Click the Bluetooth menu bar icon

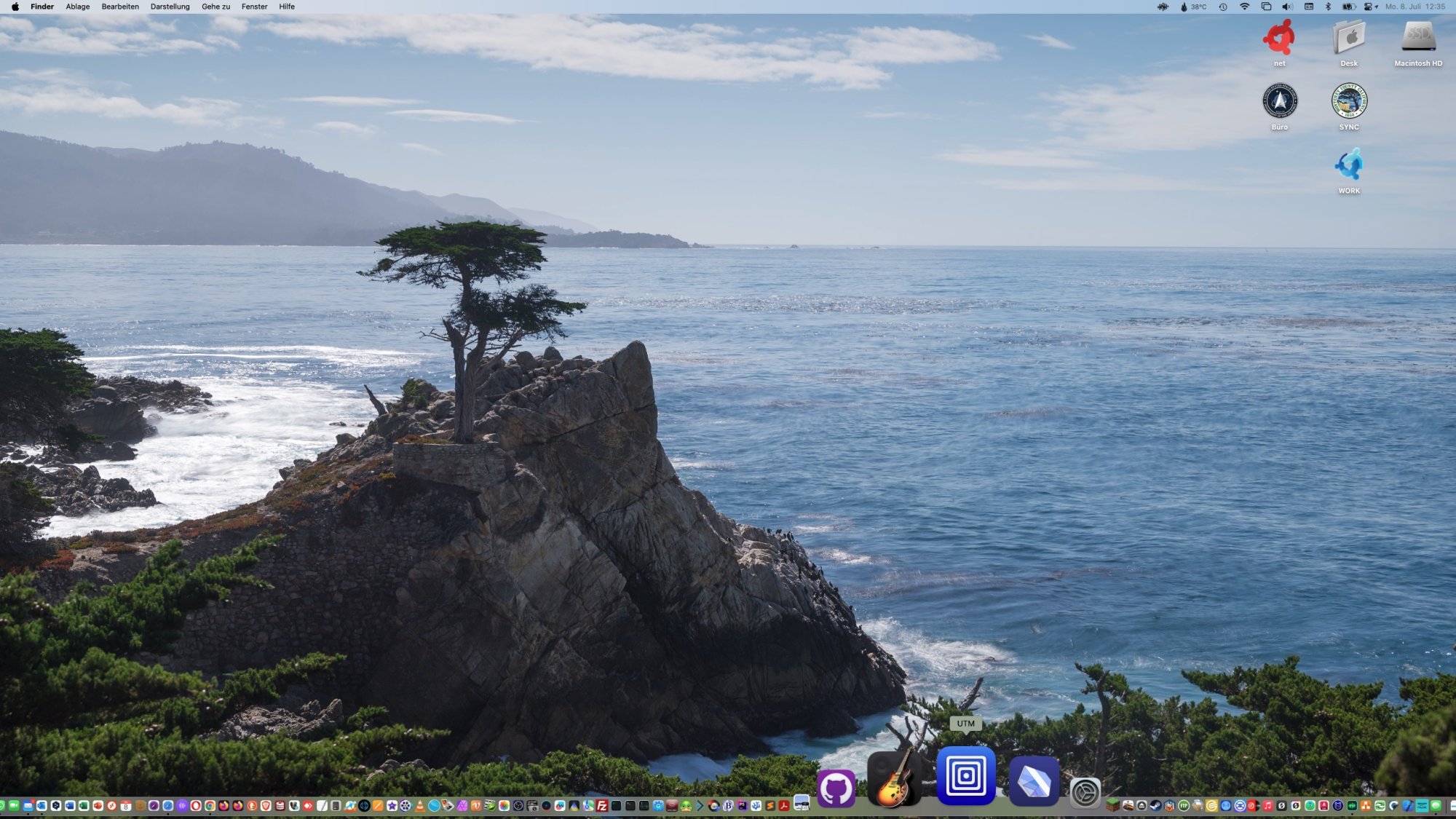[1327, 7]
